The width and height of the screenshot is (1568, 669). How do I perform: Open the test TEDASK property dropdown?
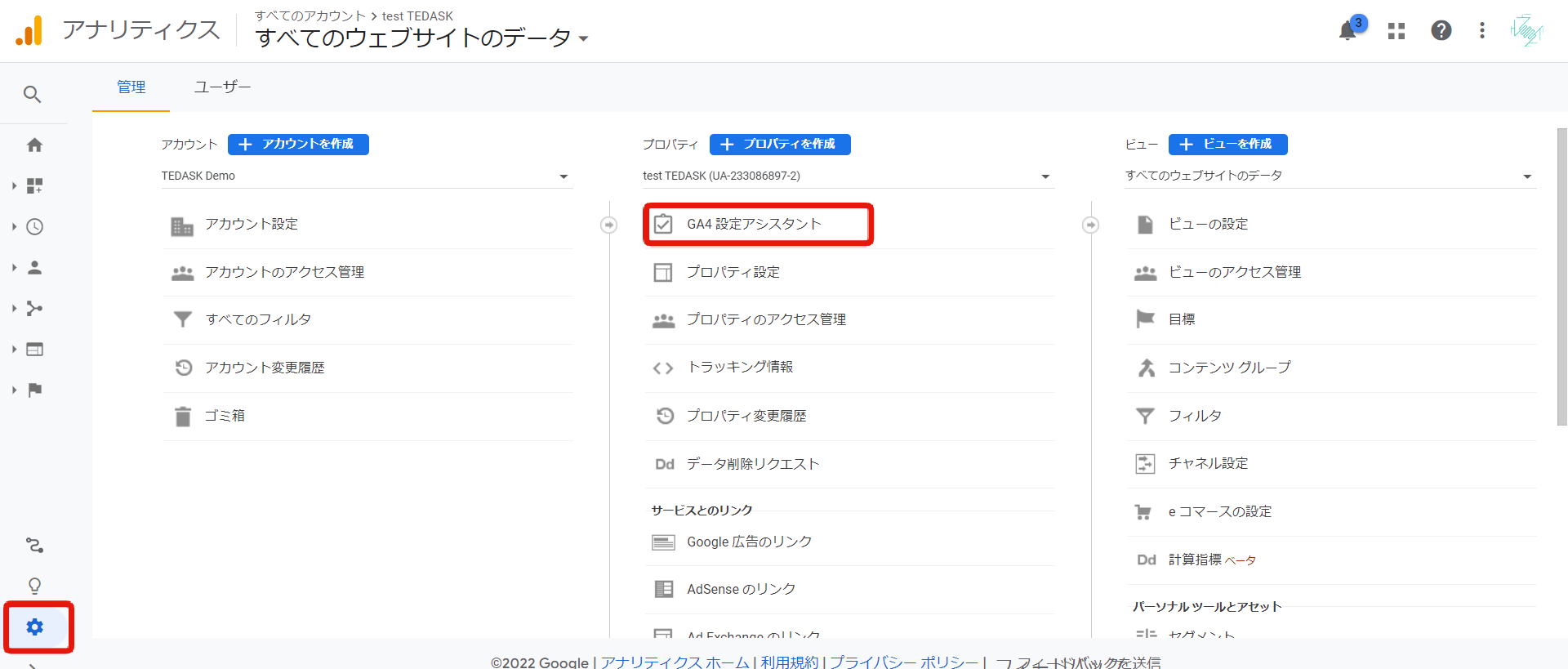[847, 176]
